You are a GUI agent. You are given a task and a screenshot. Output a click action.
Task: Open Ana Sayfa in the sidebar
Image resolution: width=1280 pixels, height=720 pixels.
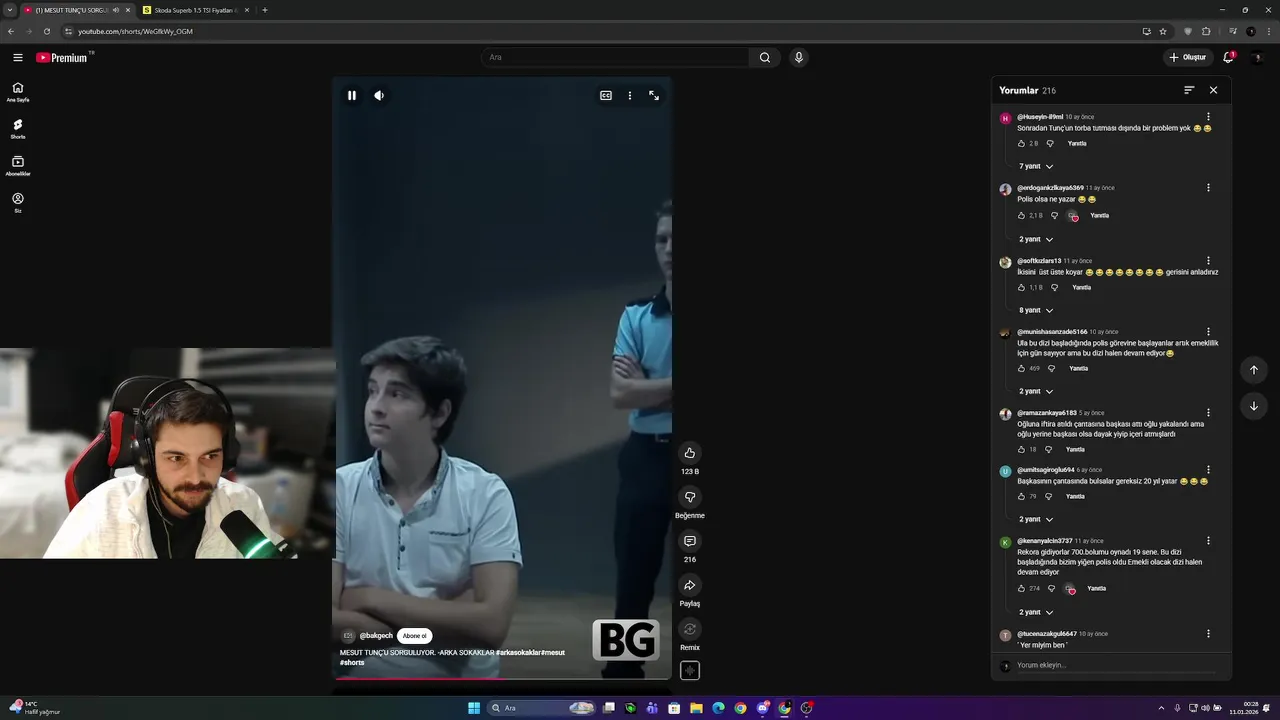point(18,92)
